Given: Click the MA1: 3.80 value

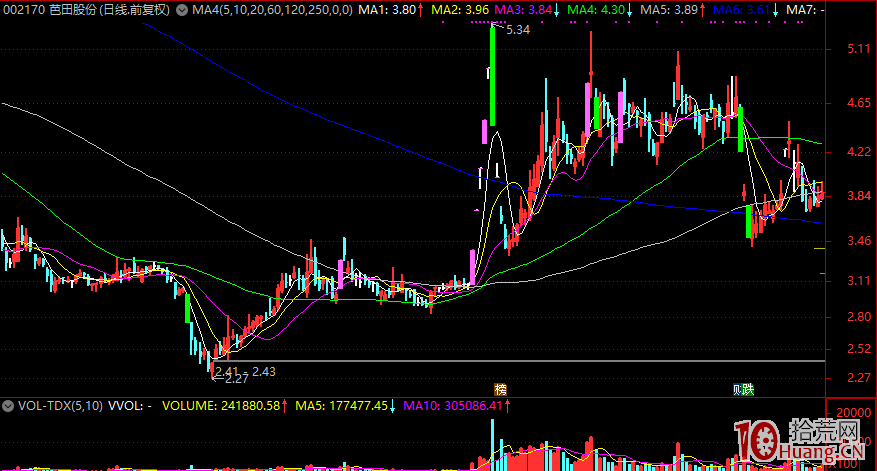Looking at the screenshot, I should pos(387,10).
